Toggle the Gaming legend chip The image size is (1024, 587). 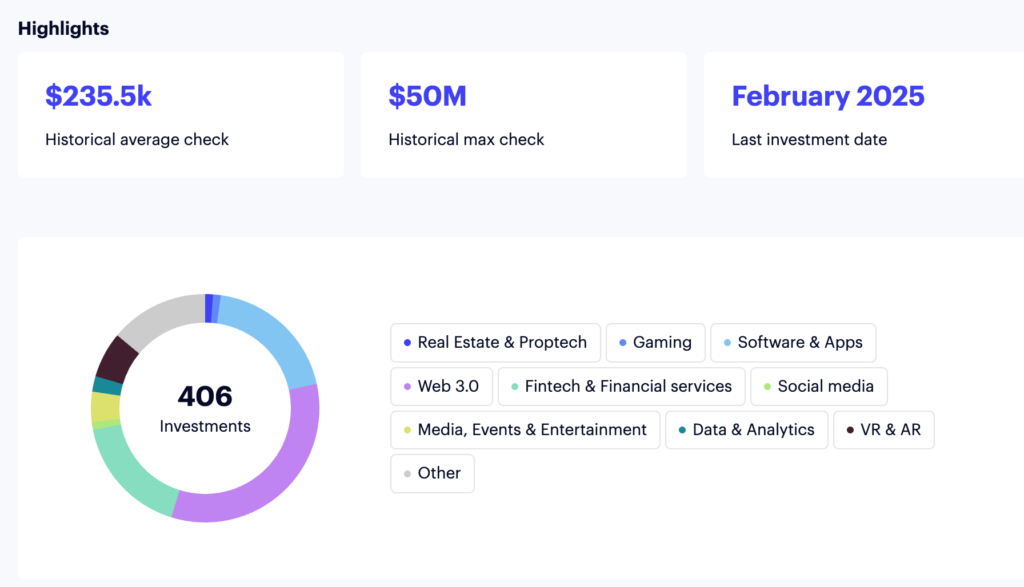click(x=655, y=342)
